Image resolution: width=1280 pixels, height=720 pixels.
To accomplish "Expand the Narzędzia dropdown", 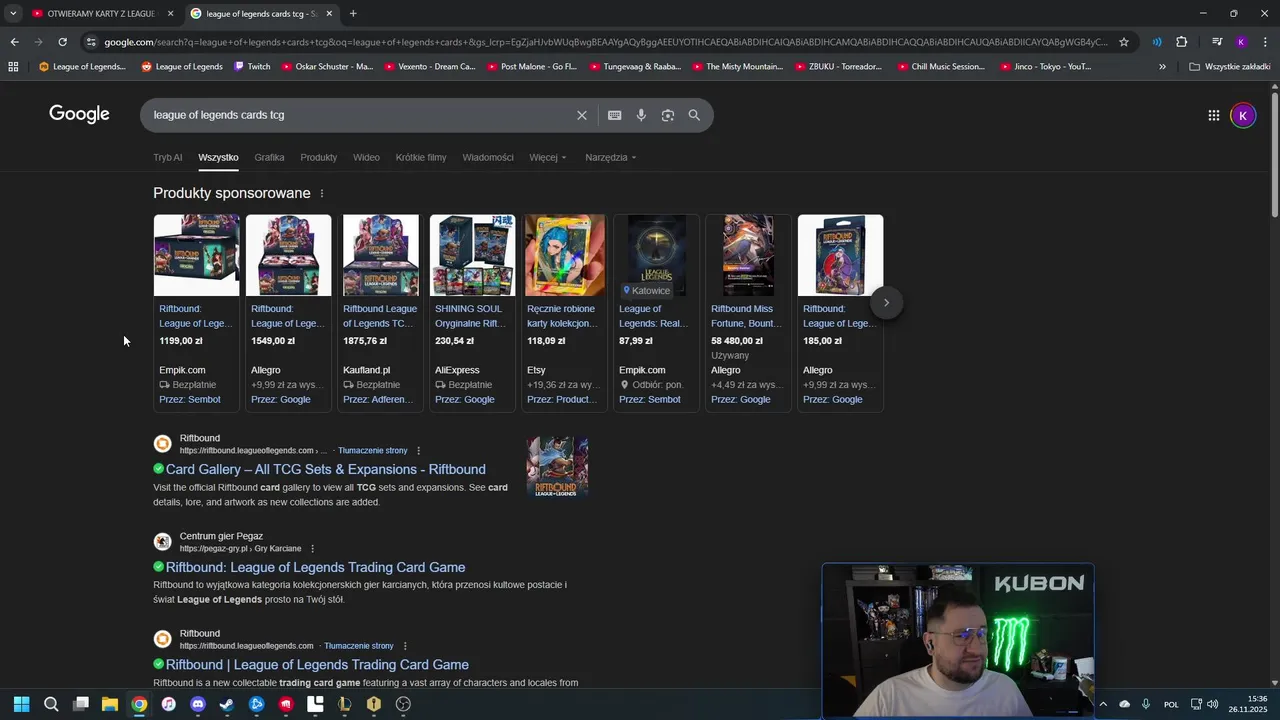I will click(x=611, y=158).
